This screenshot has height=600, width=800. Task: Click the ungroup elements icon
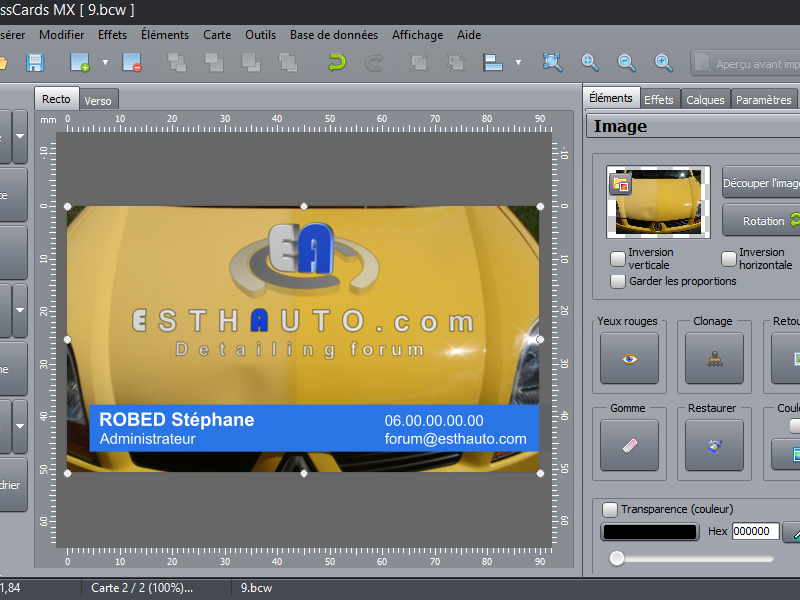[456, 63]
